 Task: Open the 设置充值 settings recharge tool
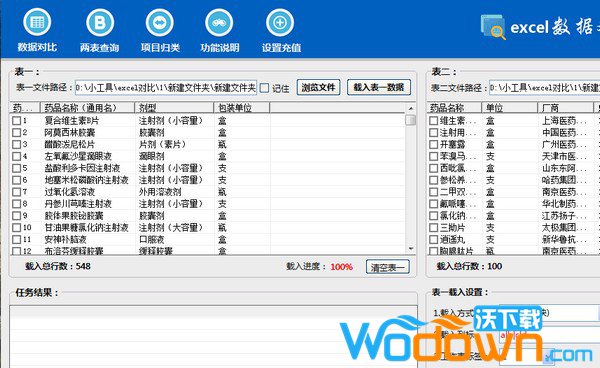click(x=281, y=31)
